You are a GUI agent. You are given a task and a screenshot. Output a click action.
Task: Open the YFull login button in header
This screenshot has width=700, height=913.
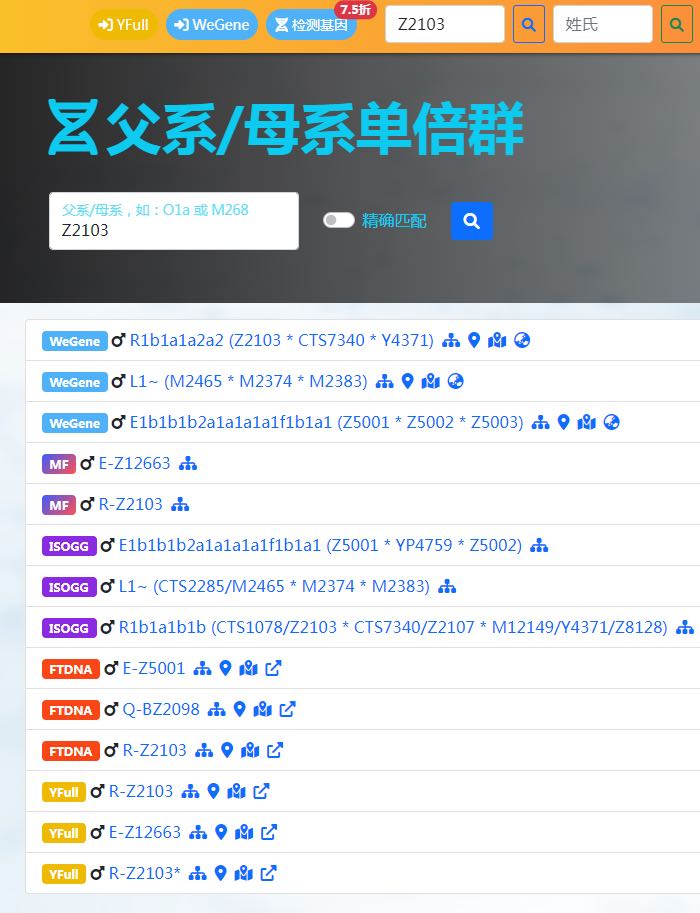(124, 25)
